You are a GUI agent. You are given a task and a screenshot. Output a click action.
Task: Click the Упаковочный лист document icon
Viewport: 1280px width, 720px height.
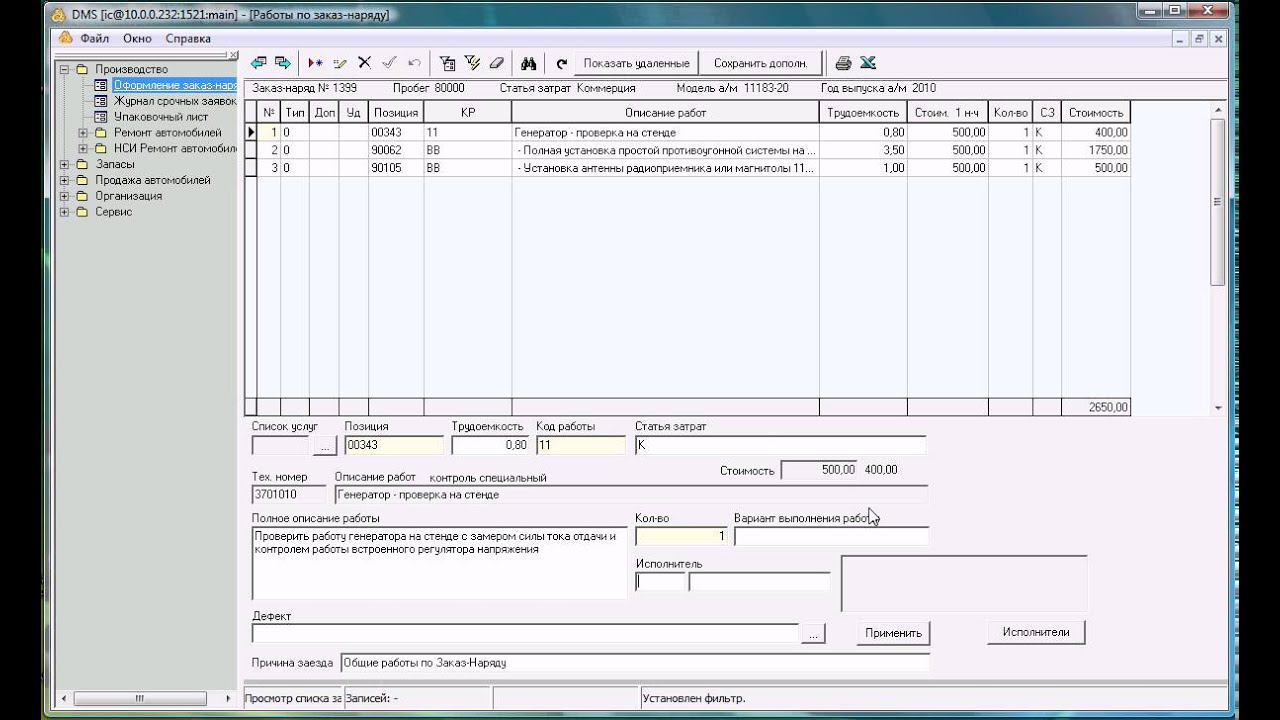[x=100, y=117]
